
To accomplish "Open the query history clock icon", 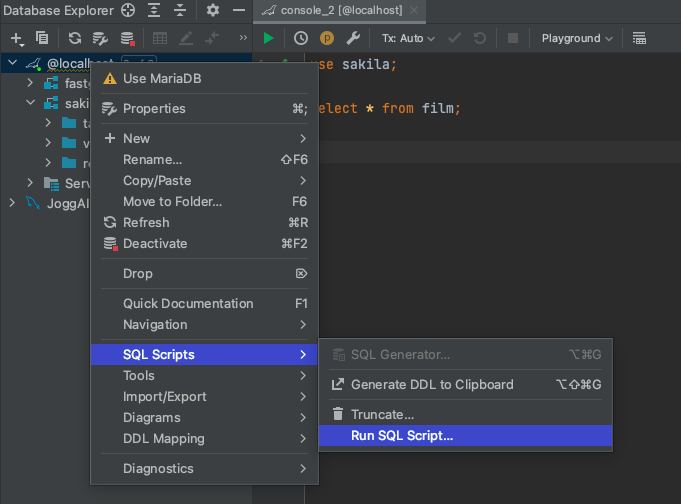I will tap(301, 38).
